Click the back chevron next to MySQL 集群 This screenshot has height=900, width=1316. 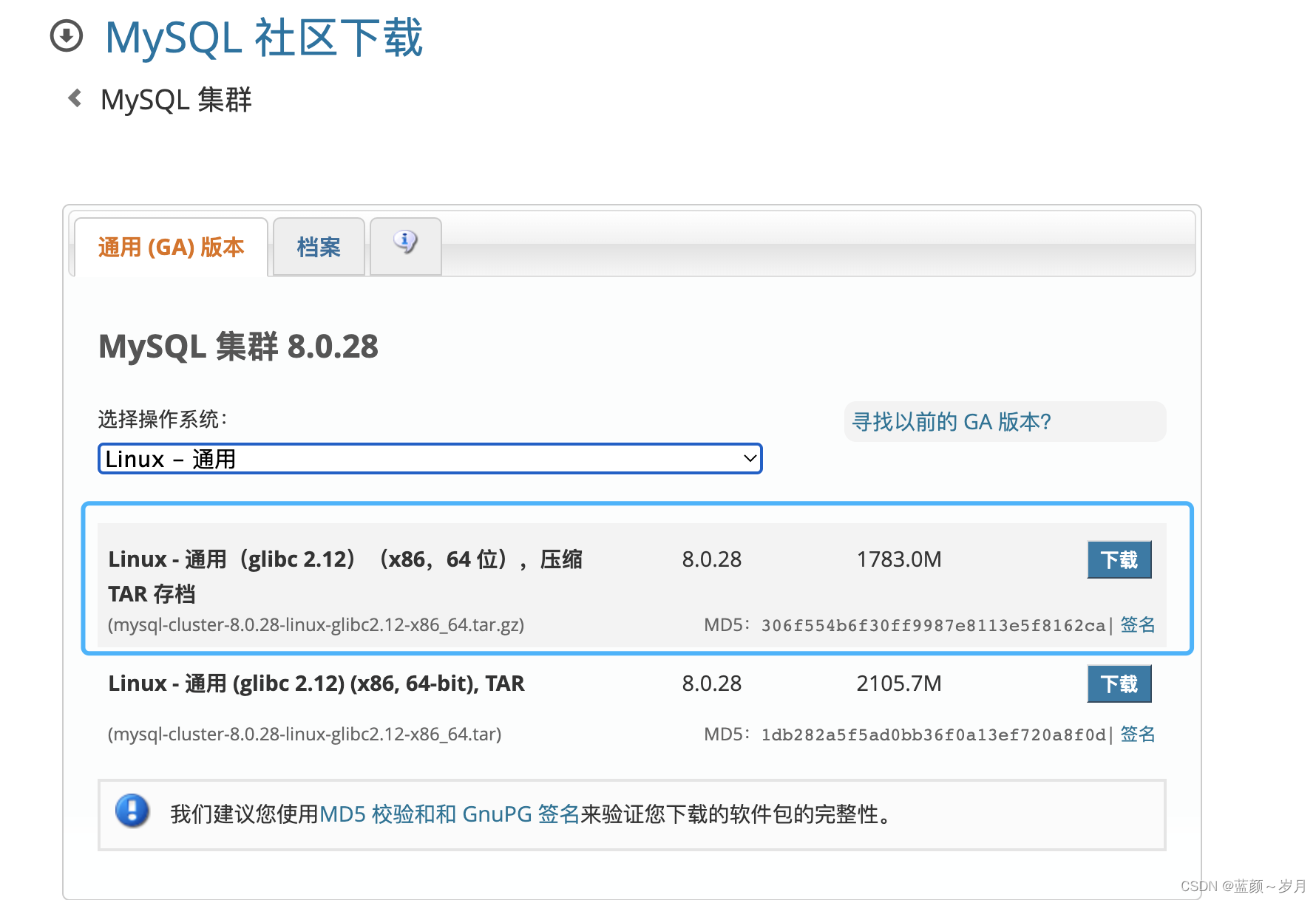(x=75, y=98)
